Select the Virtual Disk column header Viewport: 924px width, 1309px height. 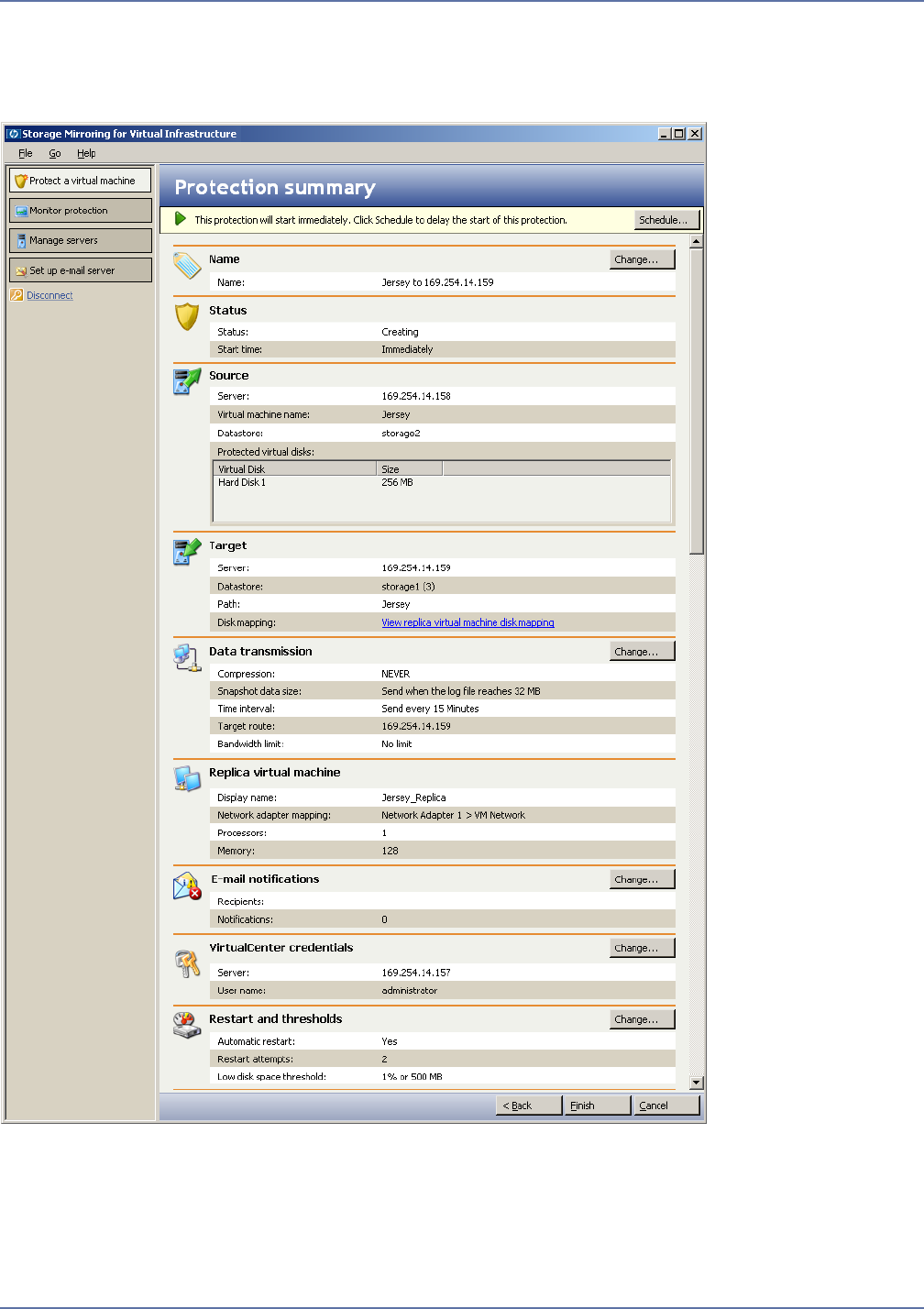point(294,468)
